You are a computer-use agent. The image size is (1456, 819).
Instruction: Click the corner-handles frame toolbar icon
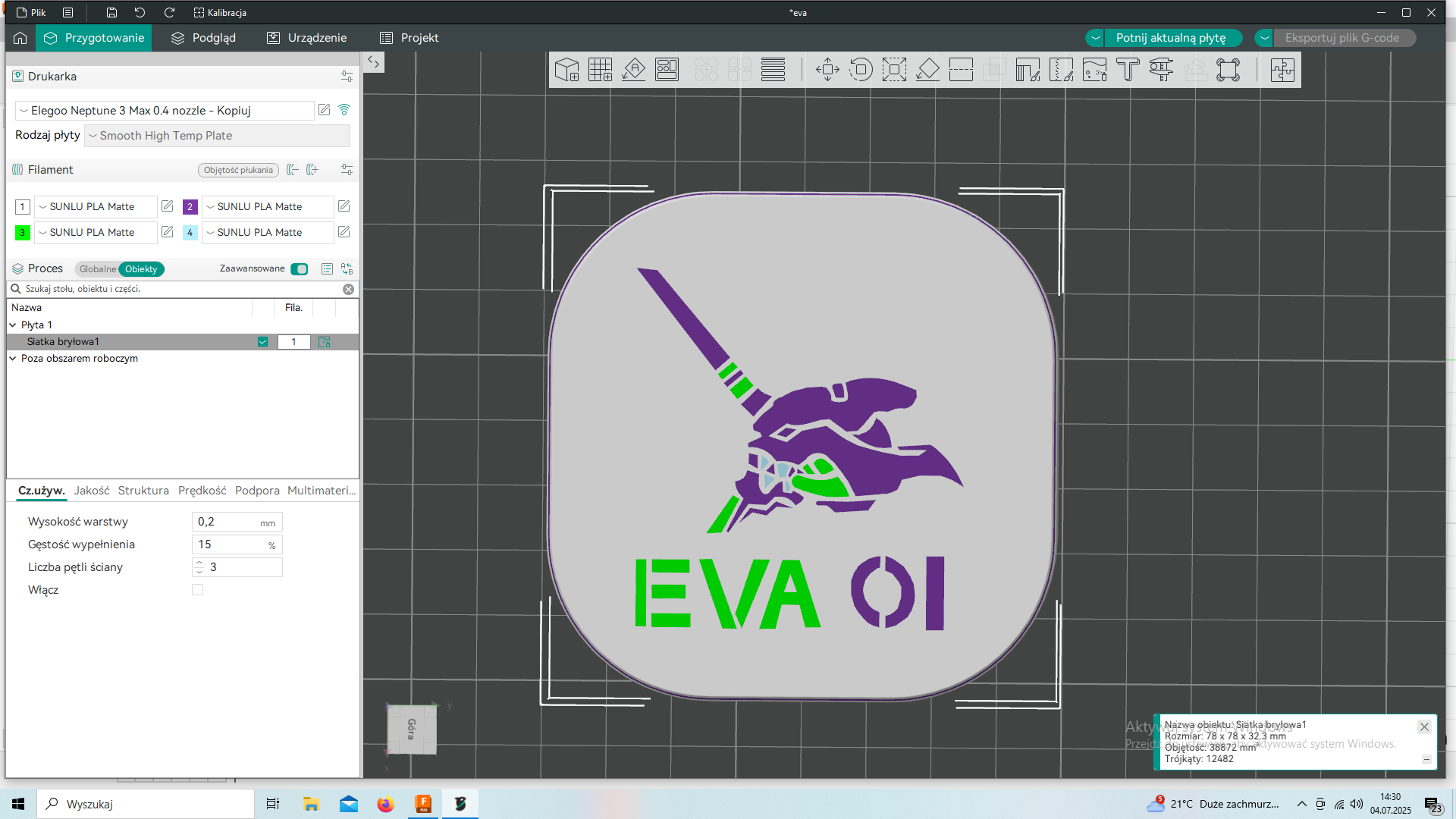(x=1228, y=70)
